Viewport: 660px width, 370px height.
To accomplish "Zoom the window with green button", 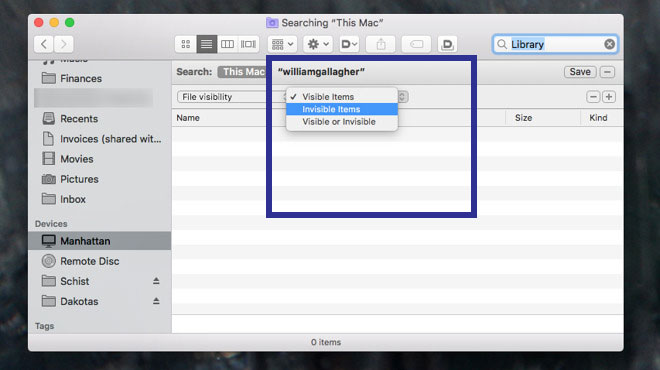I will [70, 23].
